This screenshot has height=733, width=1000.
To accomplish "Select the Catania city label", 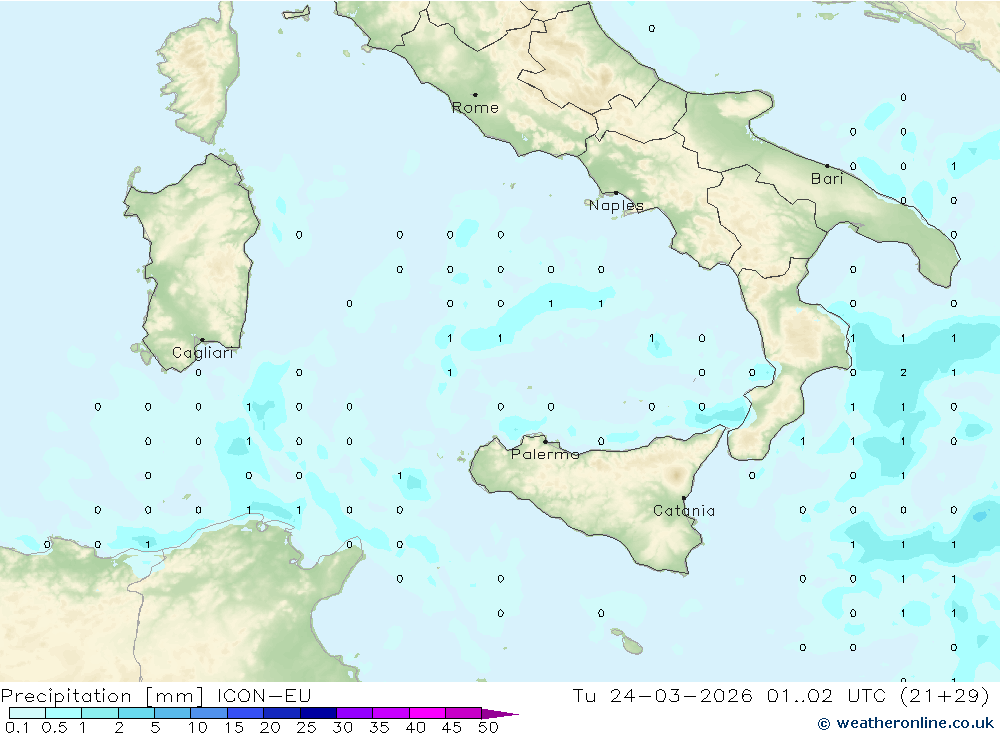I will 684,511.
